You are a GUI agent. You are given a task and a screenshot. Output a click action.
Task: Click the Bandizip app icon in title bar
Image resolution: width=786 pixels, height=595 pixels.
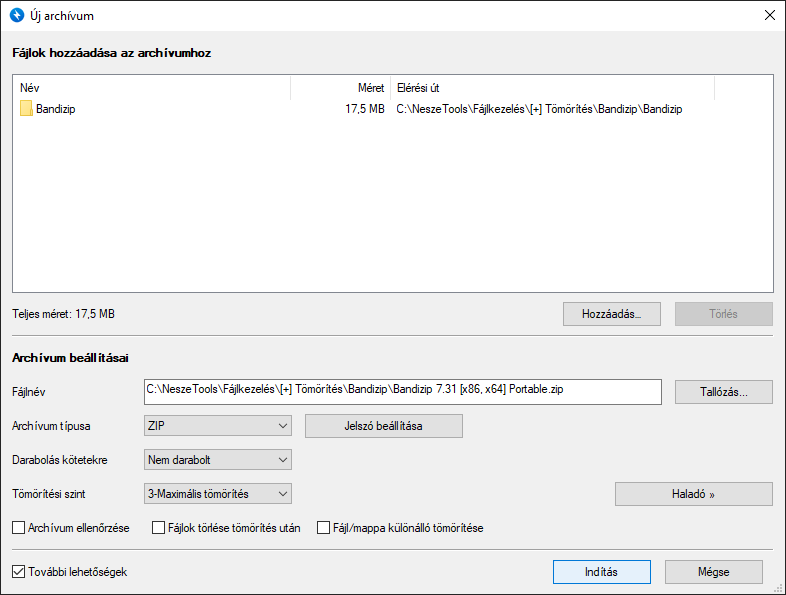point(17,16)
